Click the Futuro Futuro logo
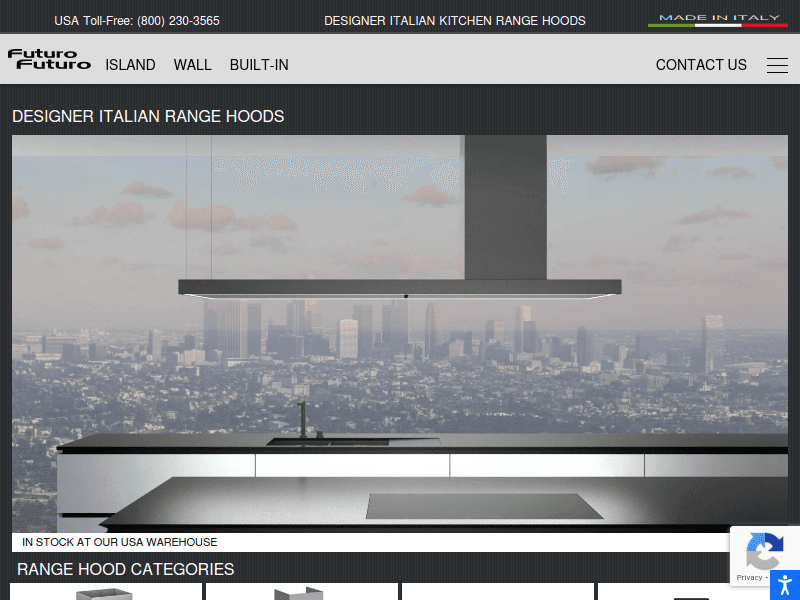This screenshot has width=800, height=600. 49,60
